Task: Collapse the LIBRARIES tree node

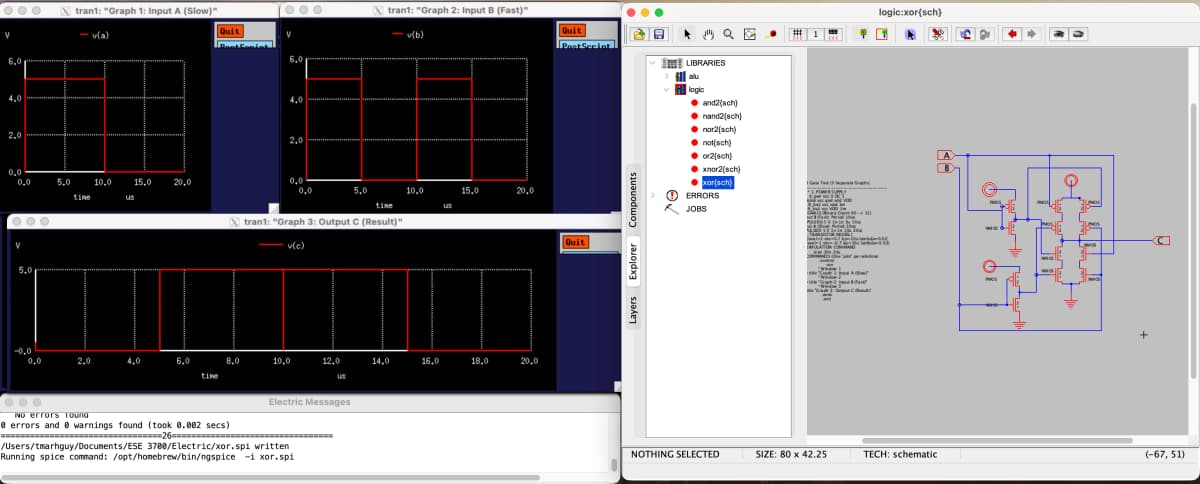Action: (x=653, y=63)
